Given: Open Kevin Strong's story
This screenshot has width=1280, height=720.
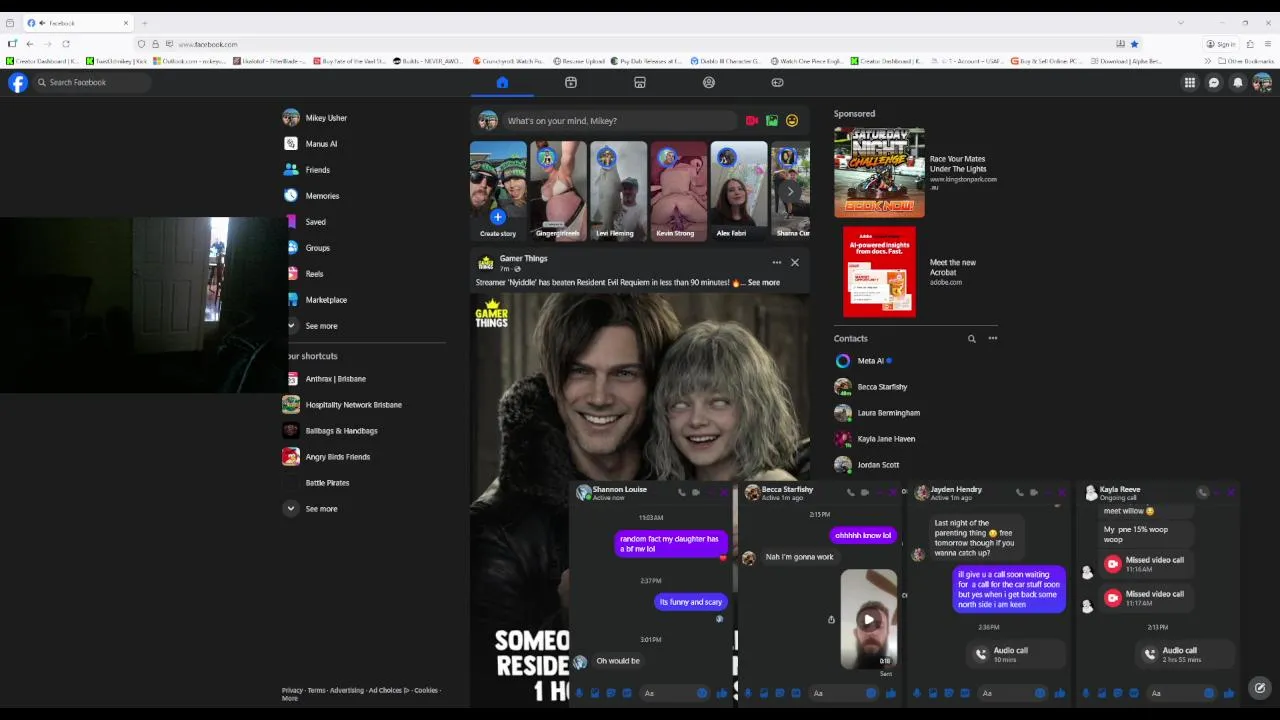Looking at the screenshot, I should [x=678, y=191].
